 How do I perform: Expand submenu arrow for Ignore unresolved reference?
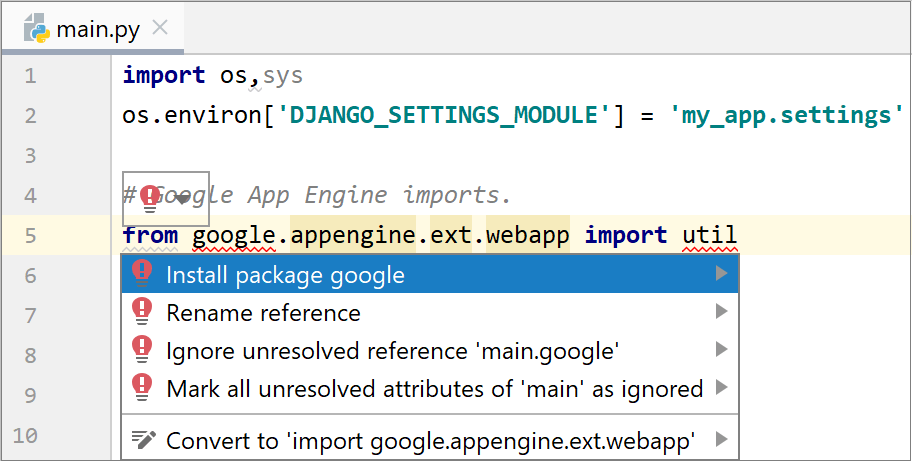pos(720,350)
